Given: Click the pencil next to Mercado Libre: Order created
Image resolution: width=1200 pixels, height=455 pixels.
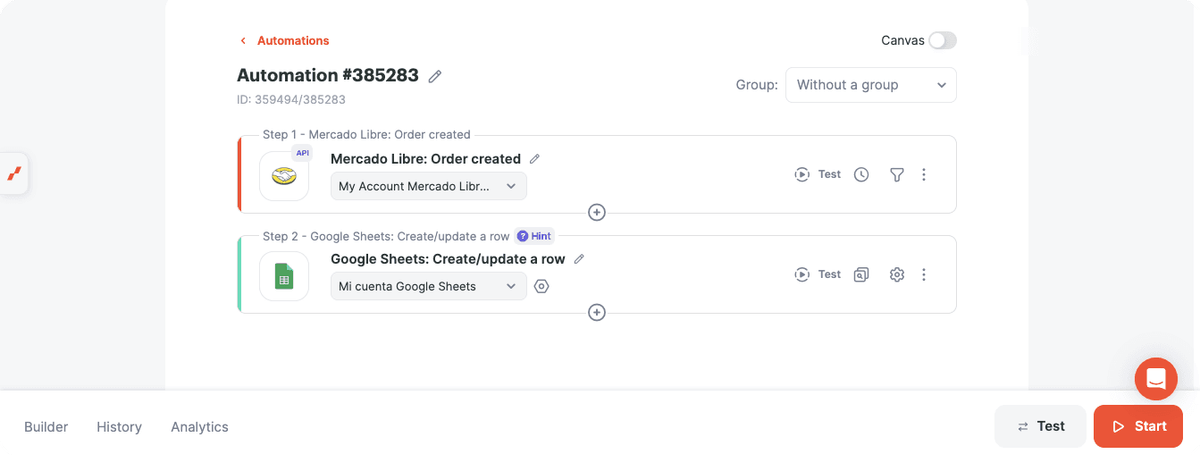Looking at the screenshot, I should (535, 159).
